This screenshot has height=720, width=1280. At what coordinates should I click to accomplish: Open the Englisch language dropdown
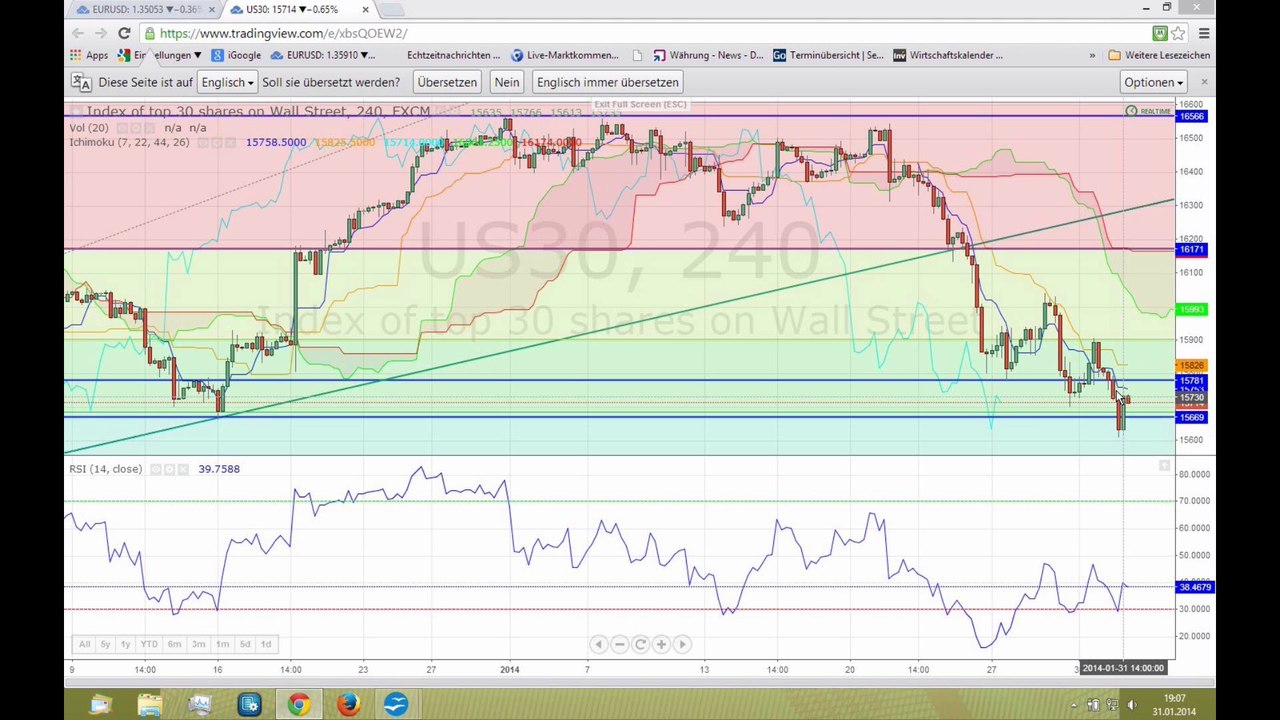(x=227, y=82)
